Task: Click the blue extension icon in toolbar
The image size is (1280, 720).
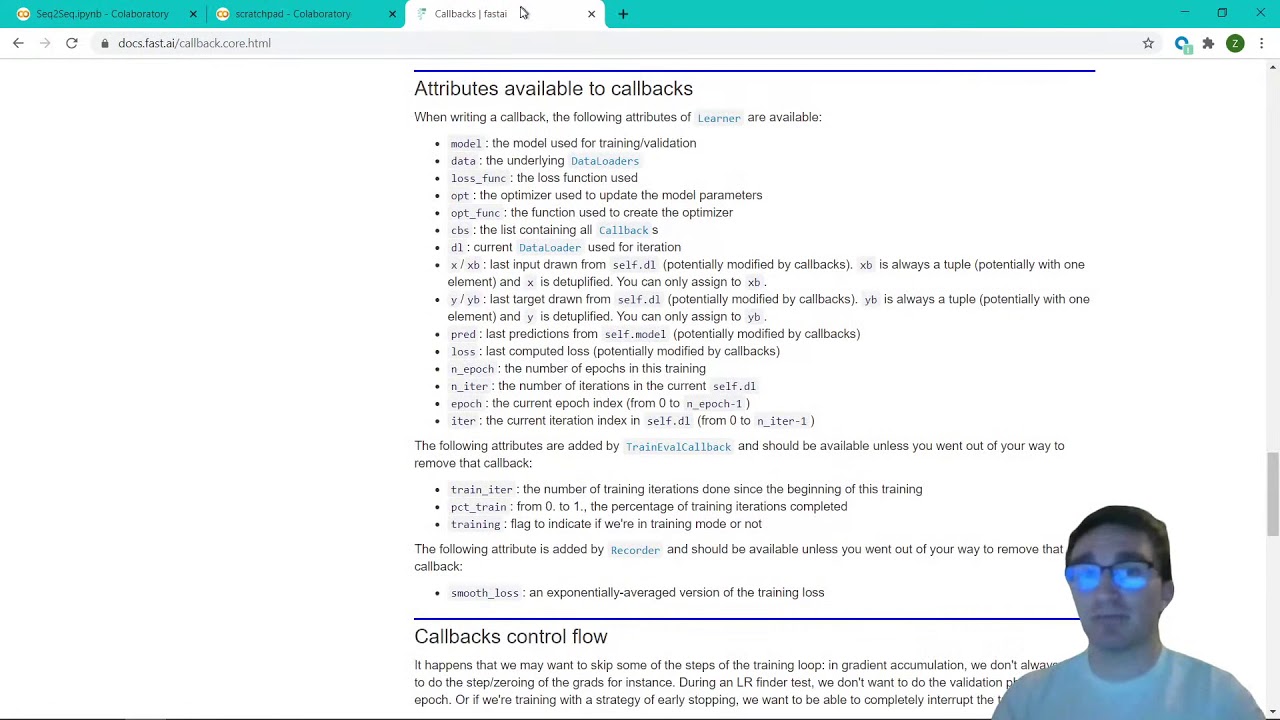Action: (x=1182, y=43)
